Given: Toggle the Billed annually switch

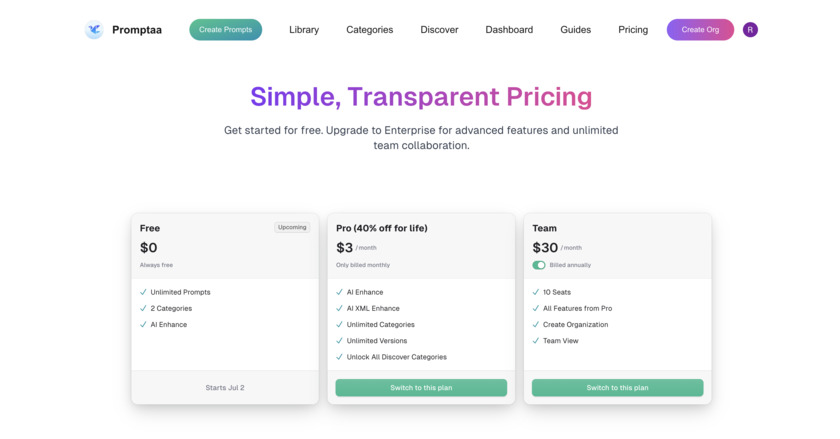Looking at the screenshot, I should click(539, 265).
